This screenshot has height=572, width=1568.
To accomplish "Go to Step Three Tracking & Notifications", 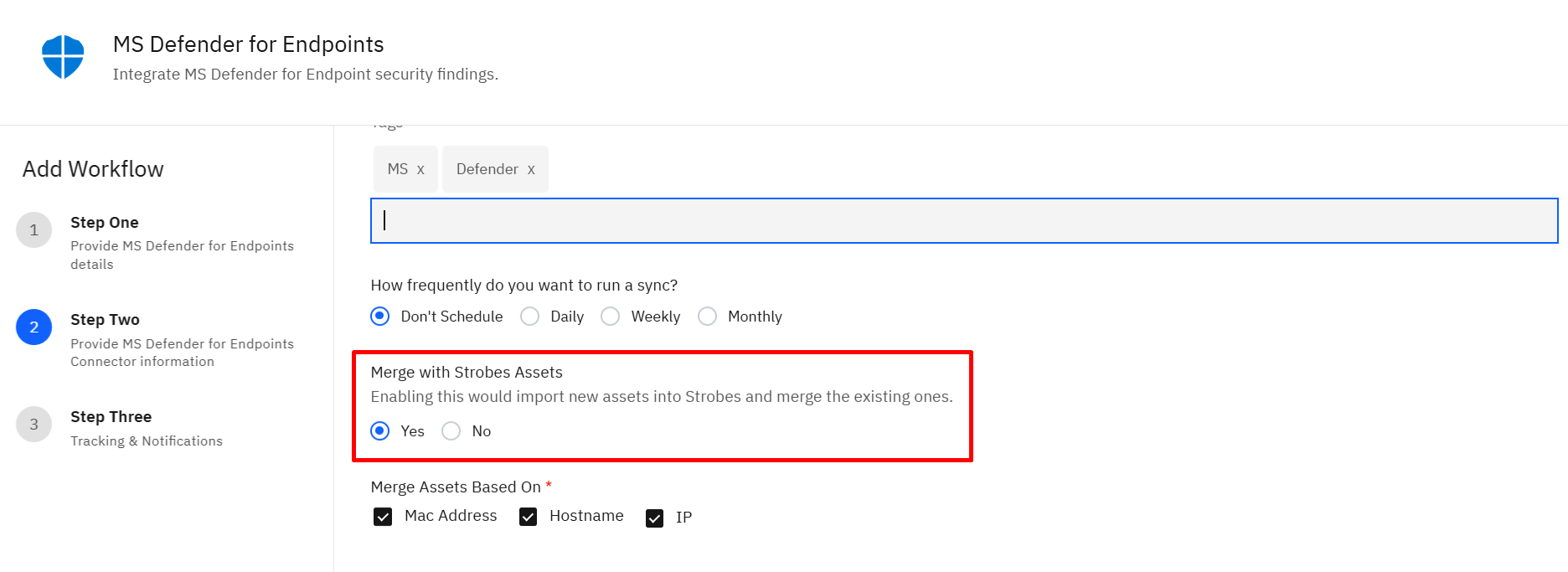I will click(x=147, y=429).
